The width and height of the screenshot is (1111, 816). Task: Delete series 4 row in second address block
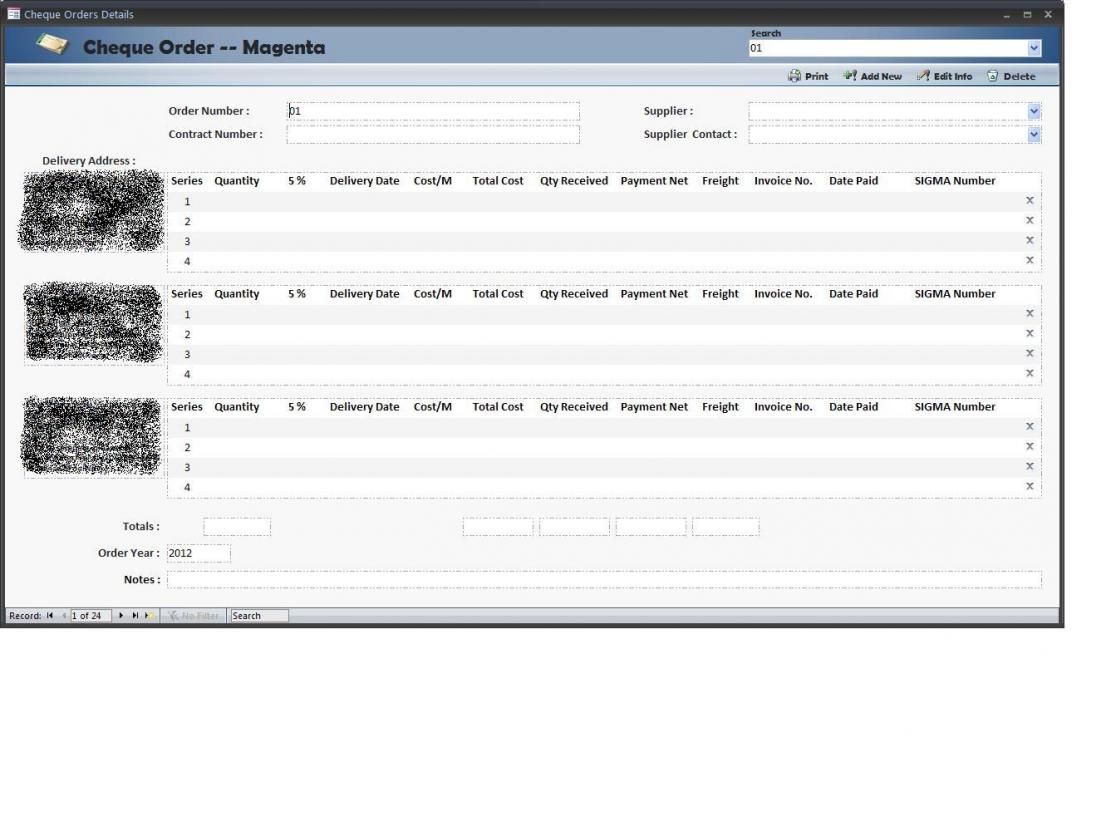(x=1030, y=373)
